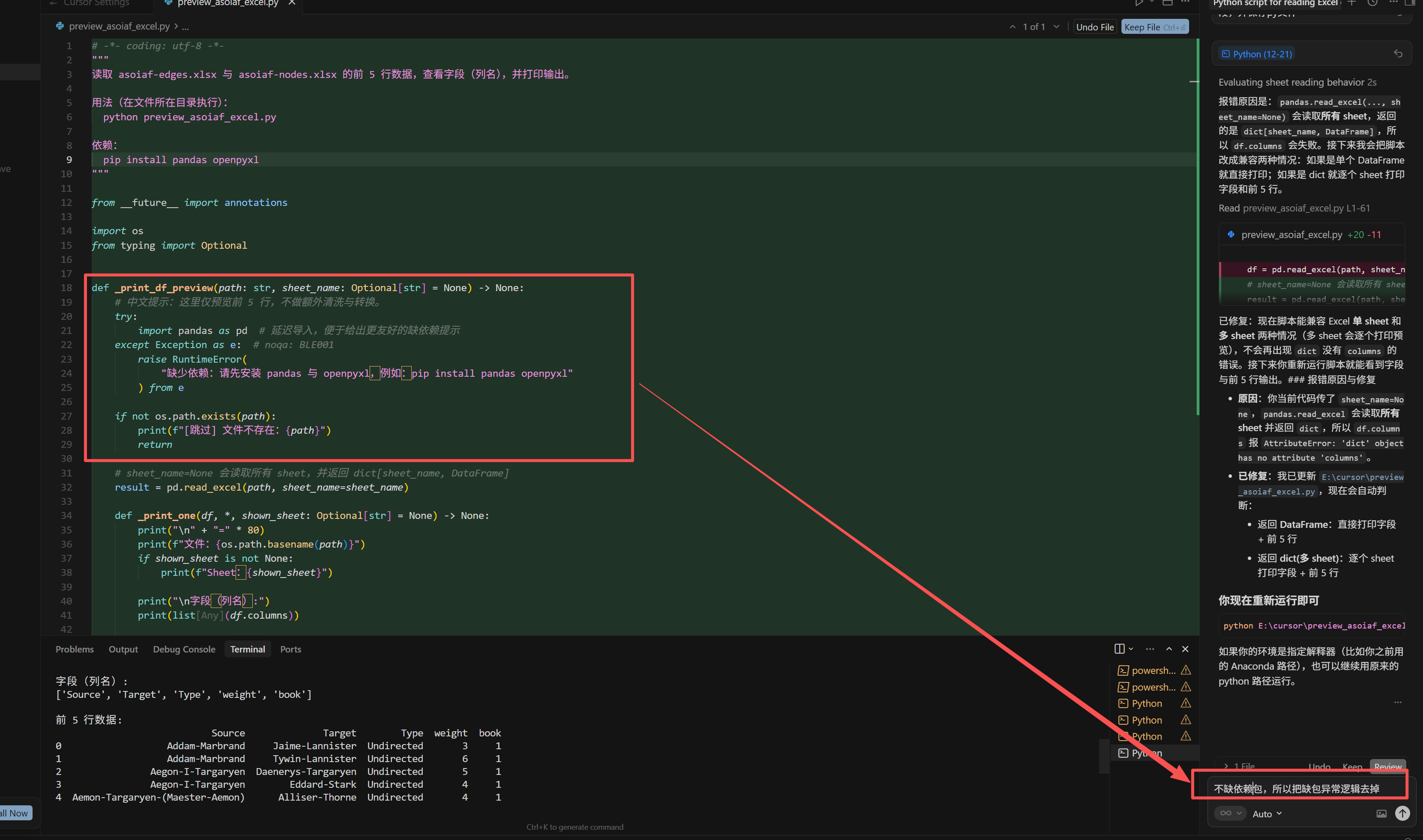Click warning icon of third Python terminal
The image size is (1423, 840).
click(1186, 736)
